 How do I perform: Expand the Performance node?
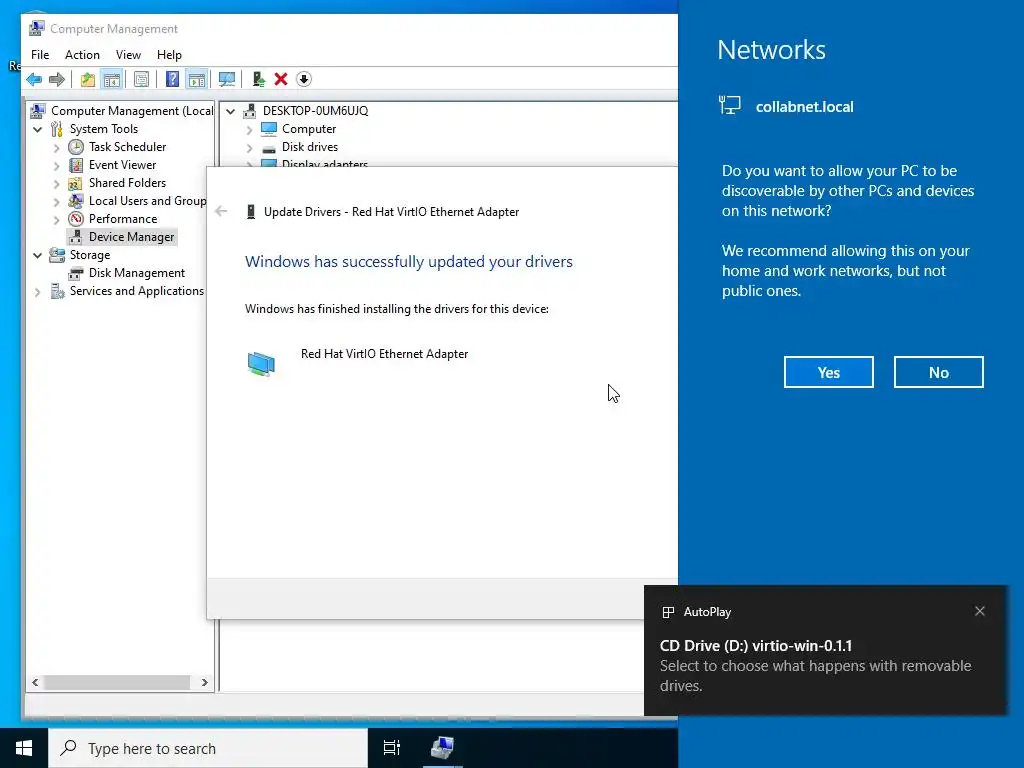coord(57,219)
